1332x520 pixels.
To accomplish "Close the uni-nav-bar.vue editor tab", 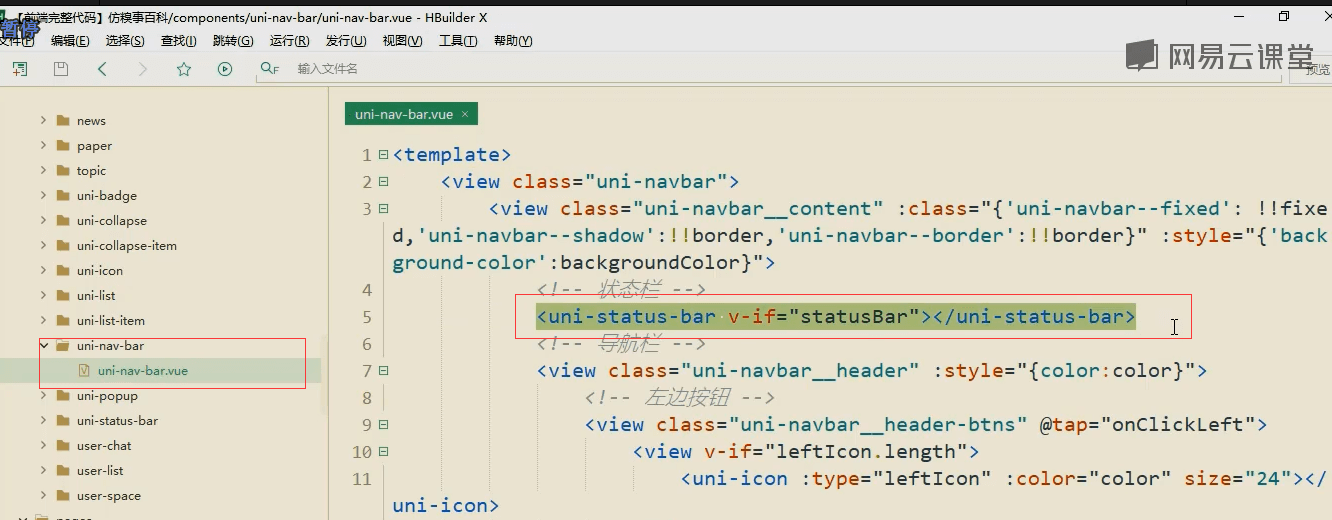I will pos(465,114).
